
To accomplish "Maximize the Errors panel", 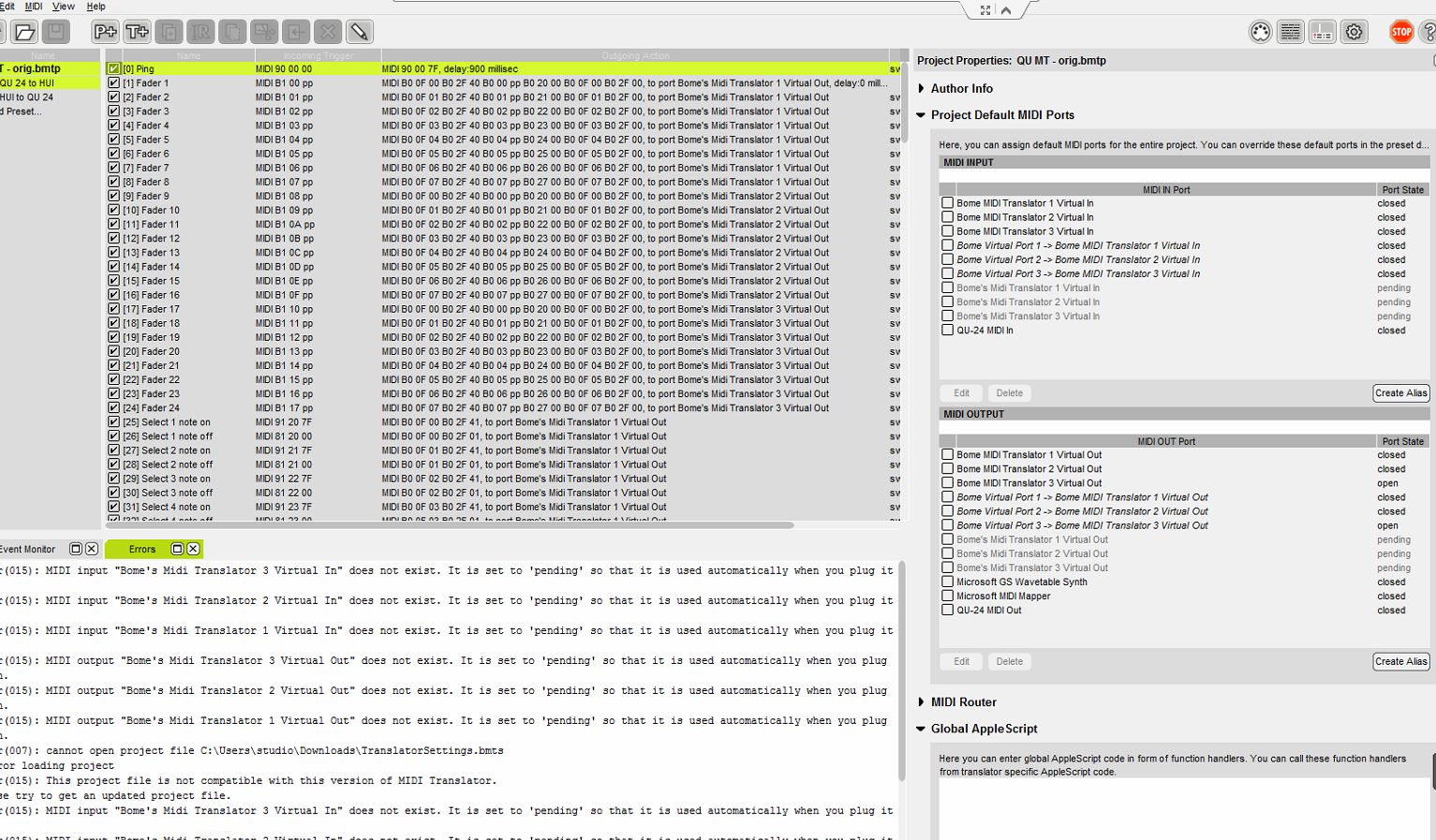I will (177, 549).
